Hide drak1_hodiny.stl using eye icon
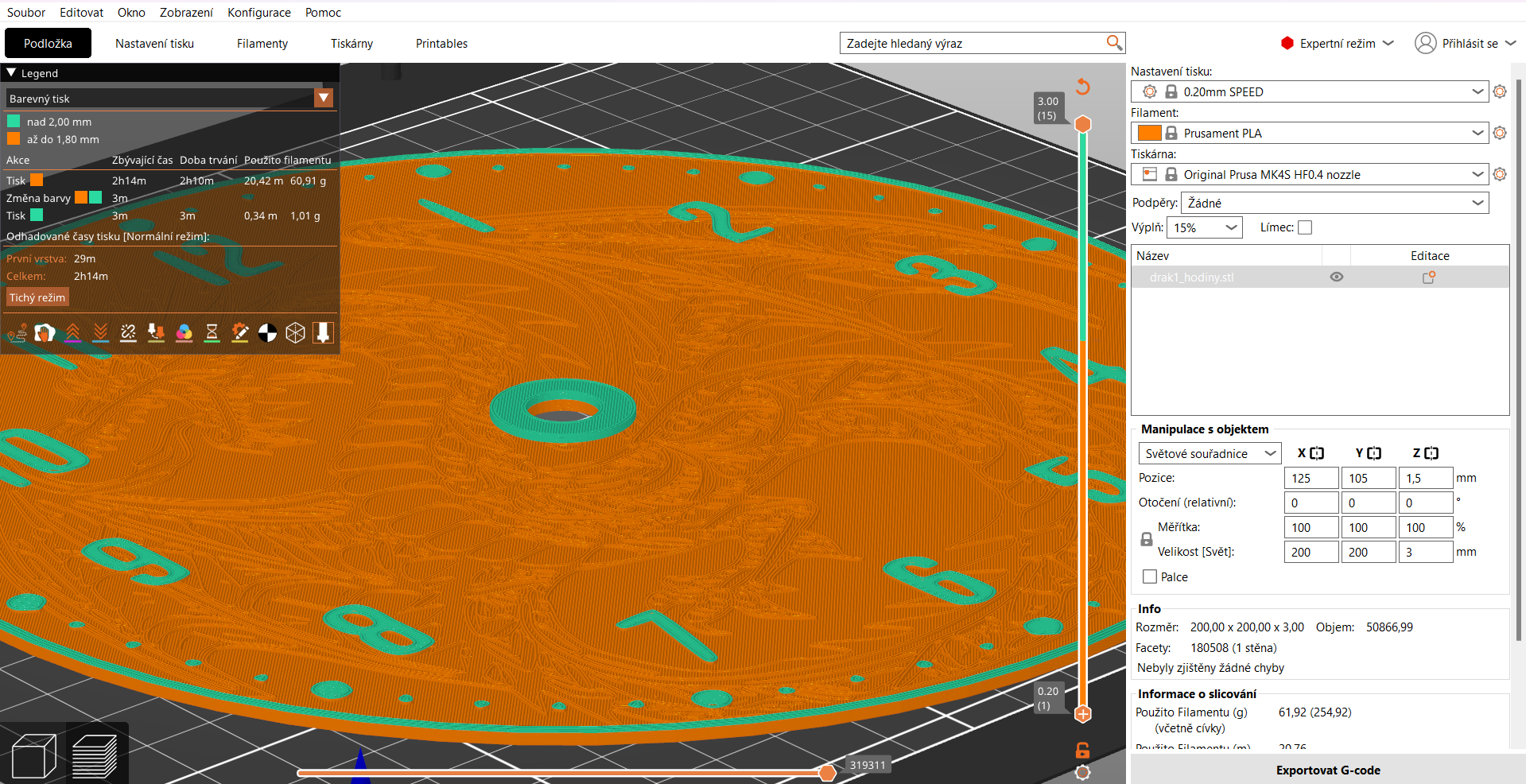This screenshot has width=1526, height=784. click(1337, 277)
